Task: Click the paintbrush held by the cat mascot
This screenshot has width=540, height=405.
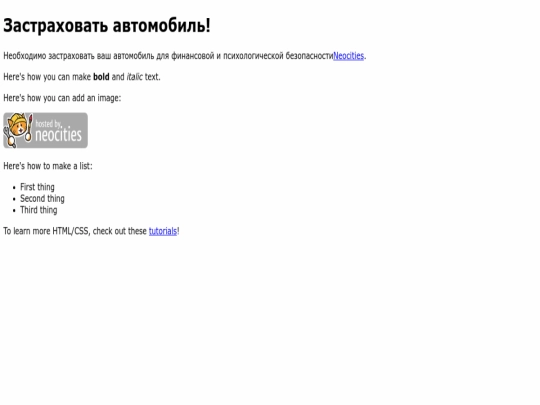Action: pos(30,128)
